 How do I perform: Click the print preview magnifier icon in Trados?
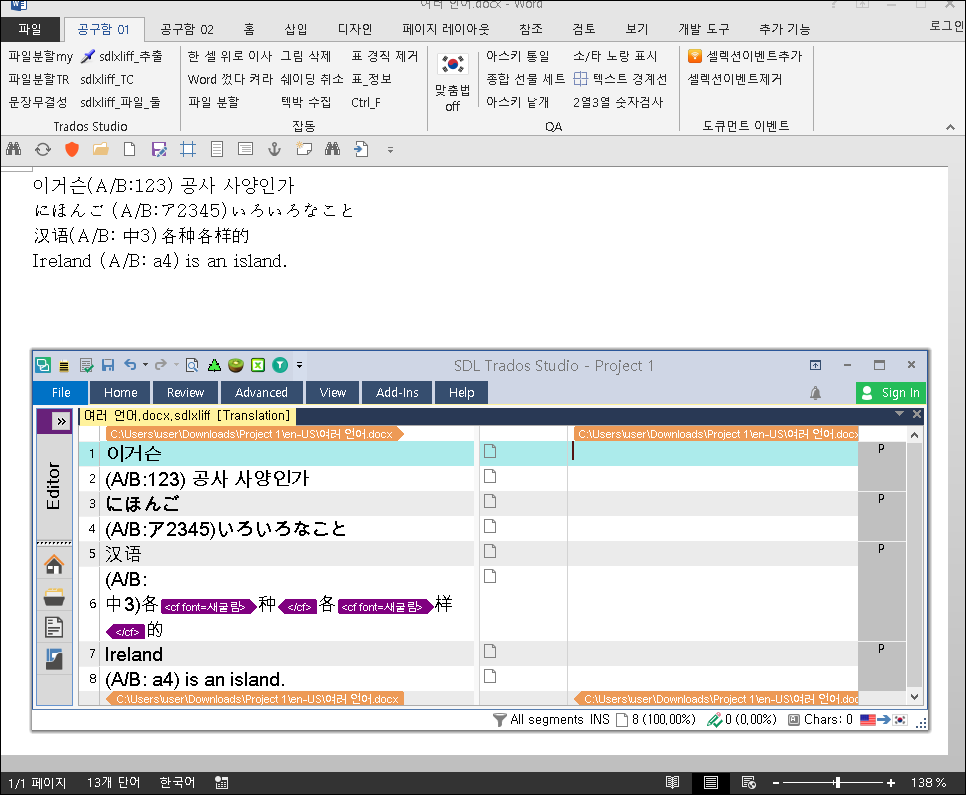click(192, 365)
